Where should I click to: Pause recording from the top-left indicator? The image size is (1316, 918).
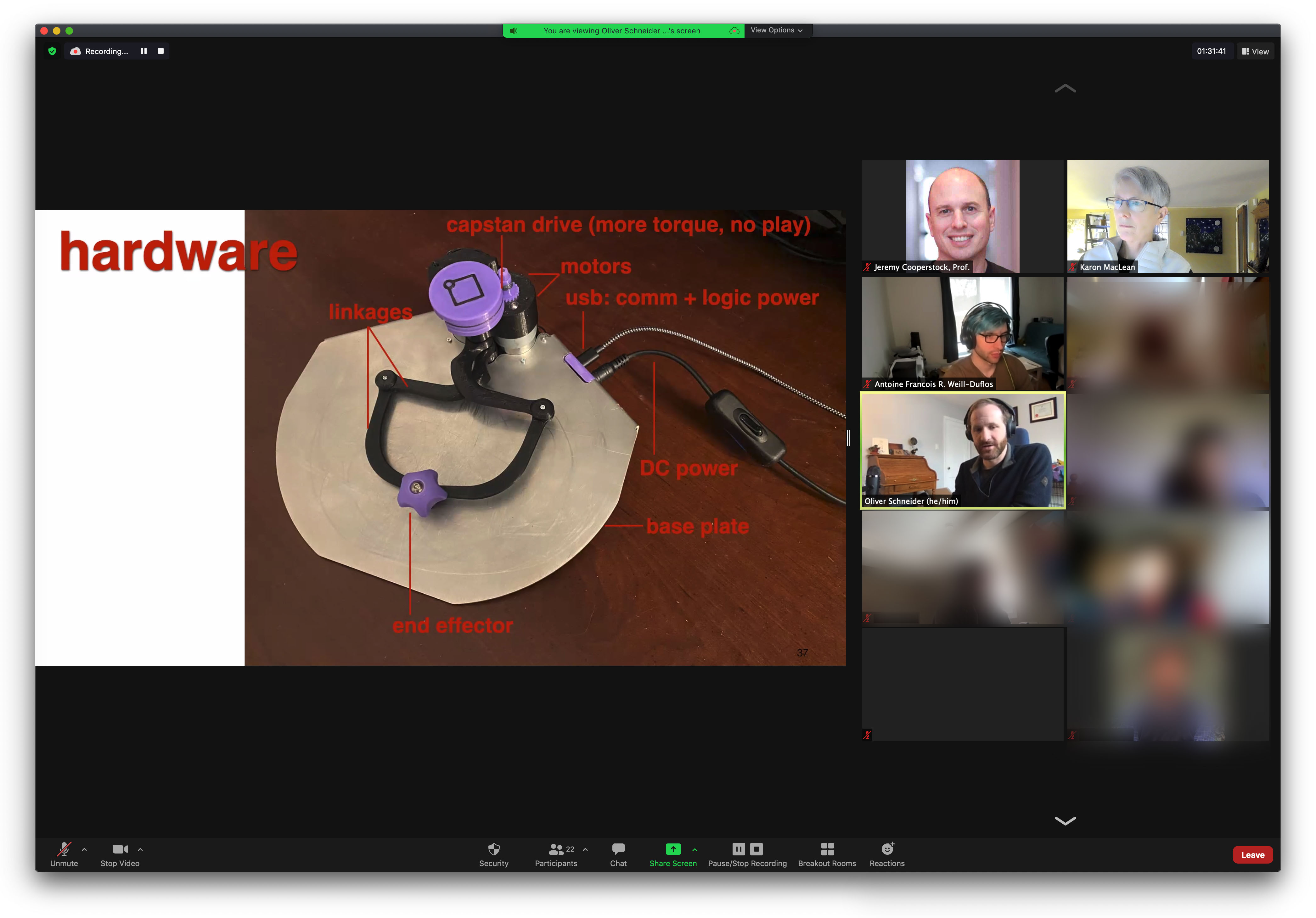(x=144, y=51)
